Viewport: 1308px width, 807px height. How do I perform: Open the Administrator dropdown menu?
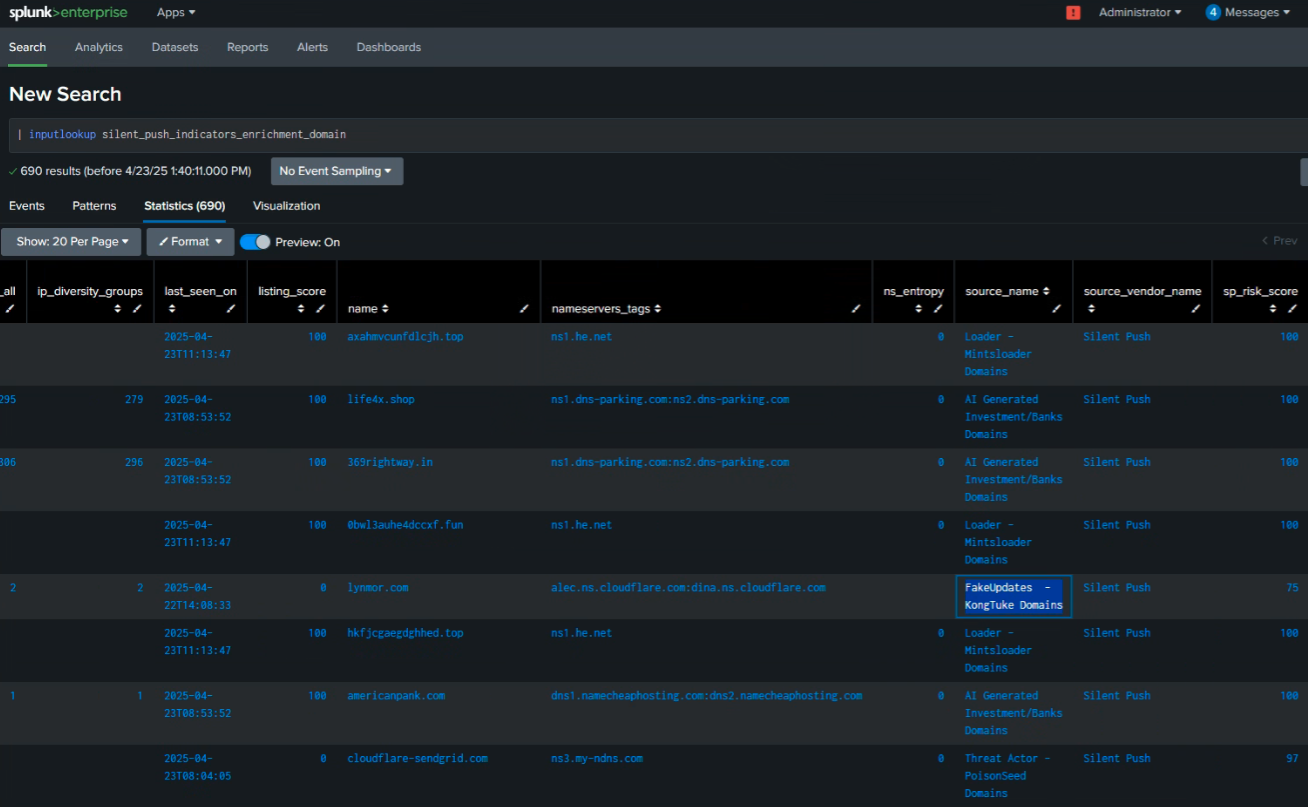pyautogui.click(x=1140, y=13)
